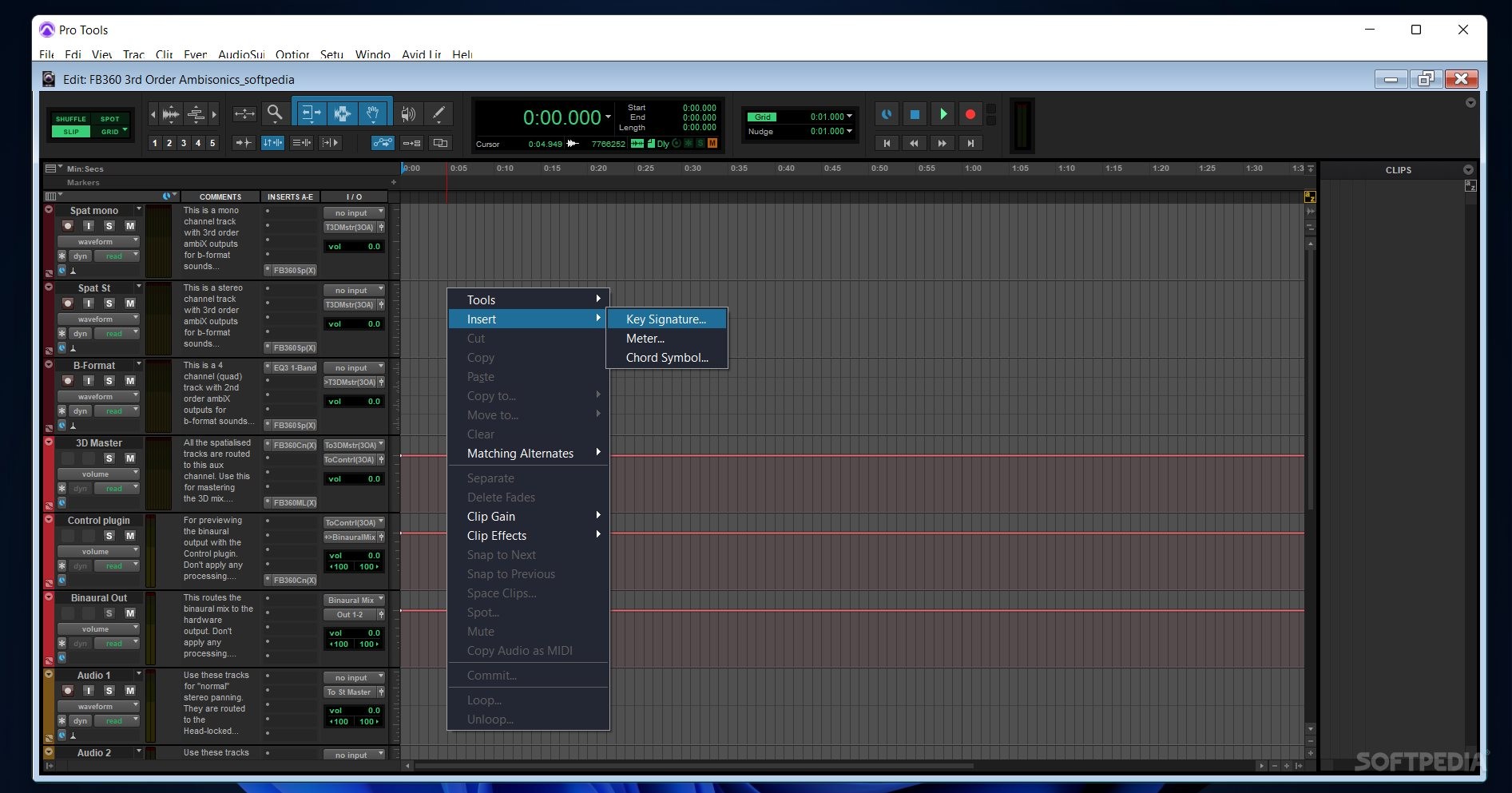Mute the Binaural Out track
This screenshot has height=793, width=1512.
tap(130, 613)
